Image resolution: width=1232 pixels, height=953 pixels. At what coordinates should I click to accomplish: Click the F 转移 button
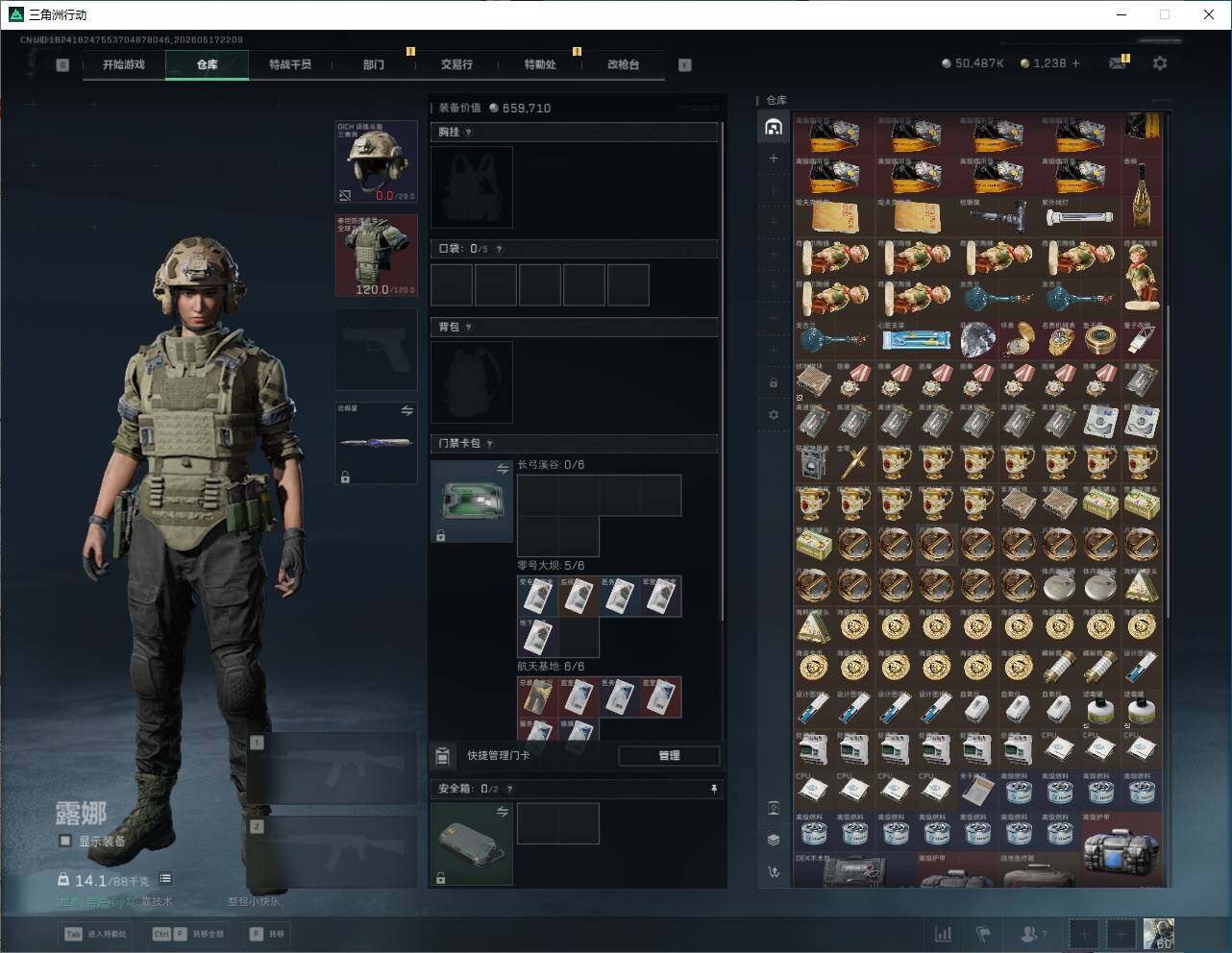click(x=267, y=934)
